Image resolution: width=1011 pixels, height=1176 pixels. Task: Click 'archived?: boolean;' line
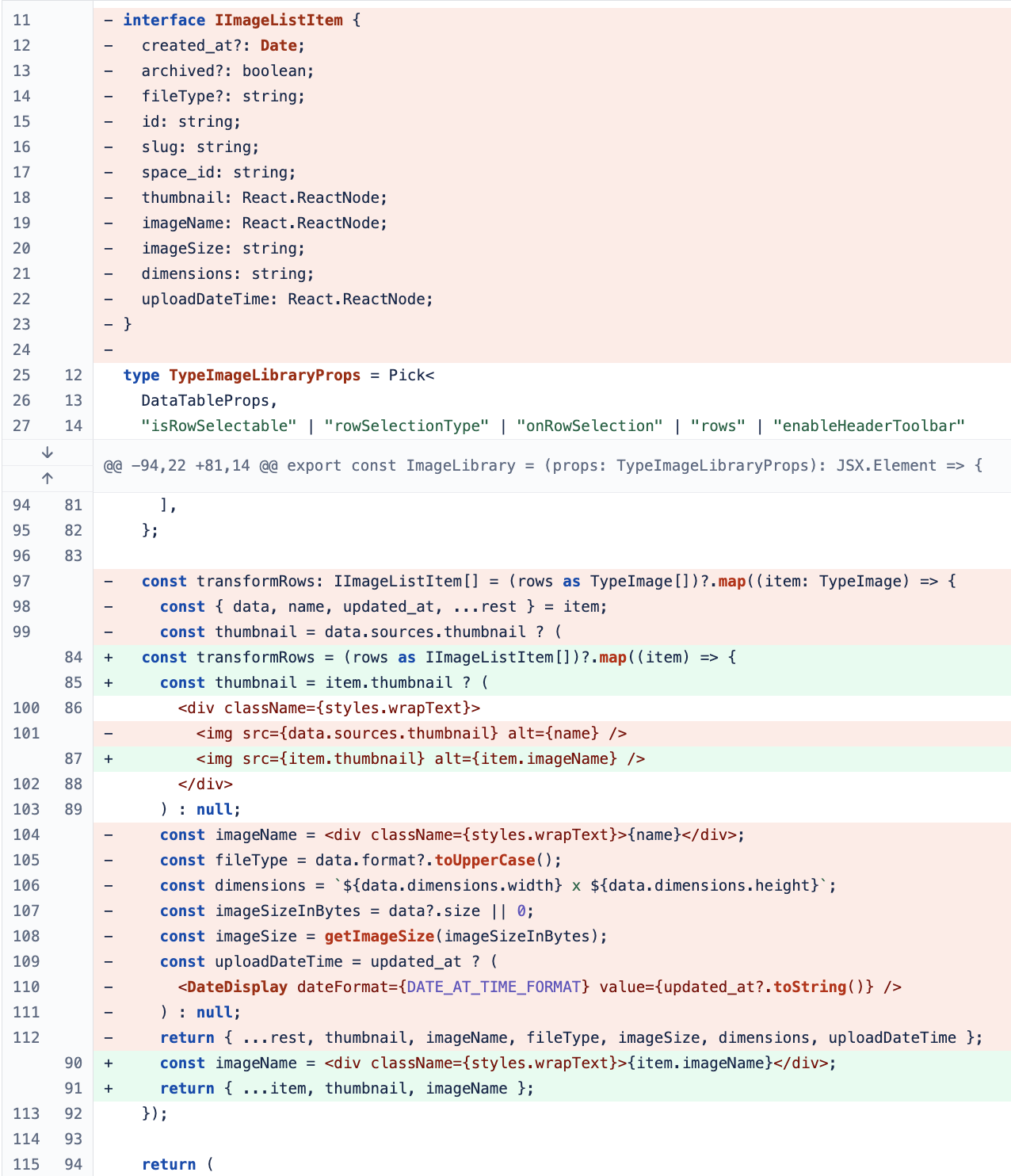click(552, 71)
